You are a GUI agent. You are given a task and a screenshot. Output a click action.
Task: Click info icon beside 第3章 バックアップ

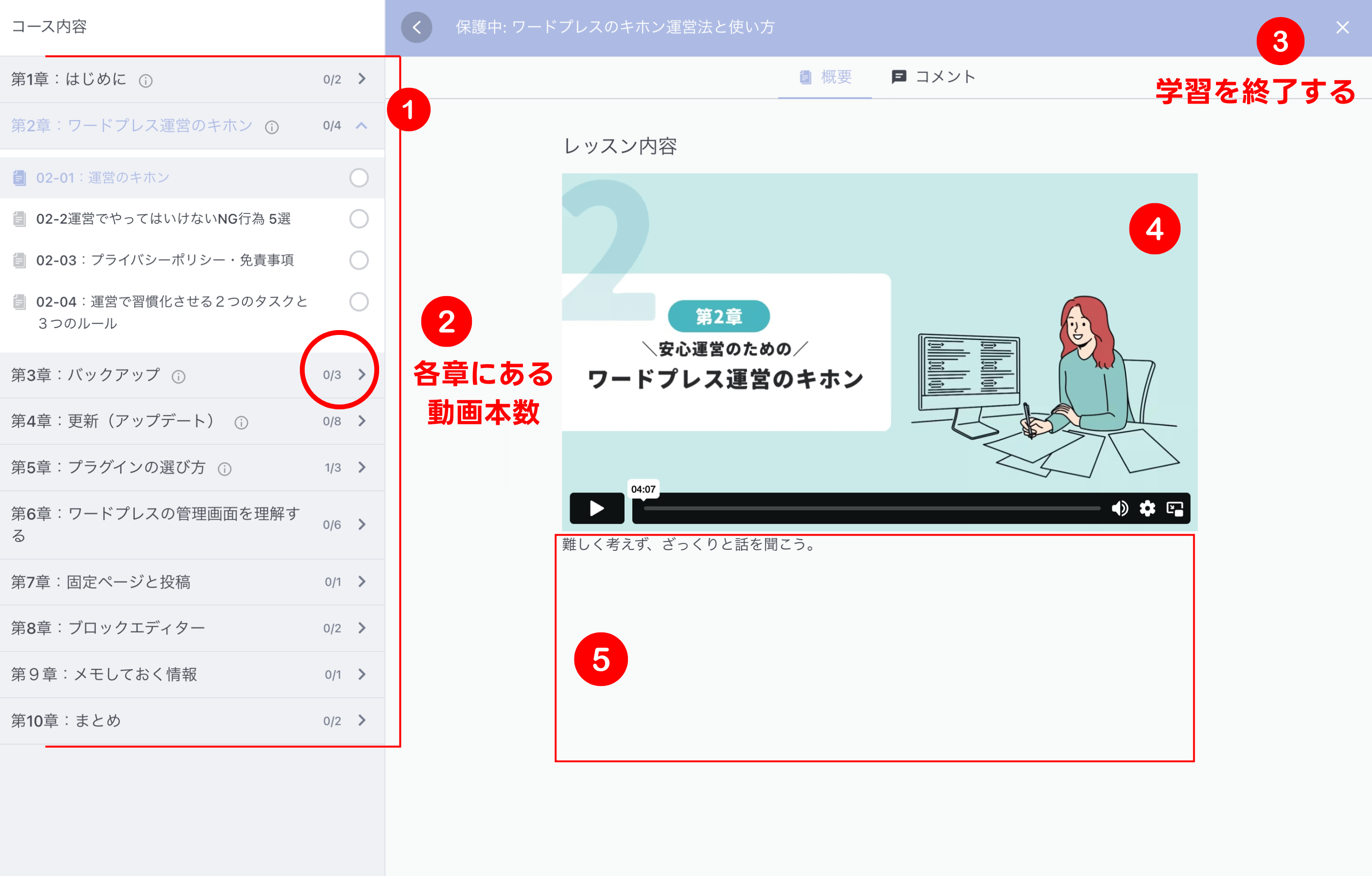coord(178,376)
